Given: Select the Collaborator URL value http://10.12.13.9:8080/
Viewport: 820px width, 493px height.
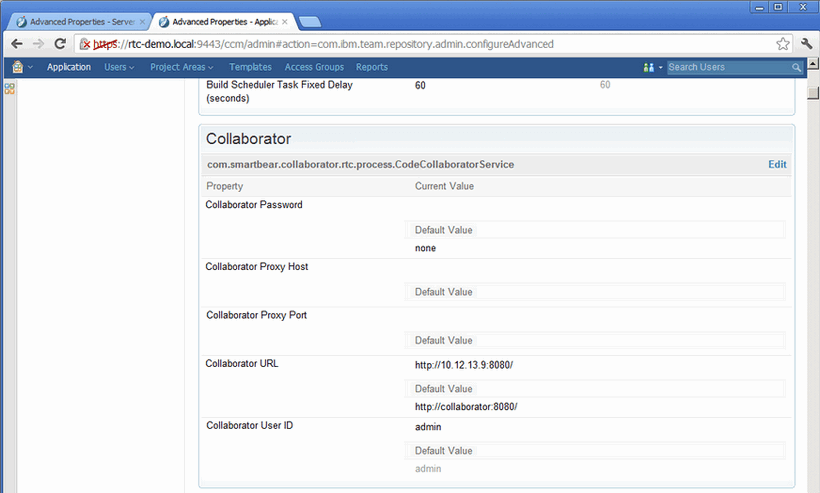Looking at the screenshot, I should (464, 365).
